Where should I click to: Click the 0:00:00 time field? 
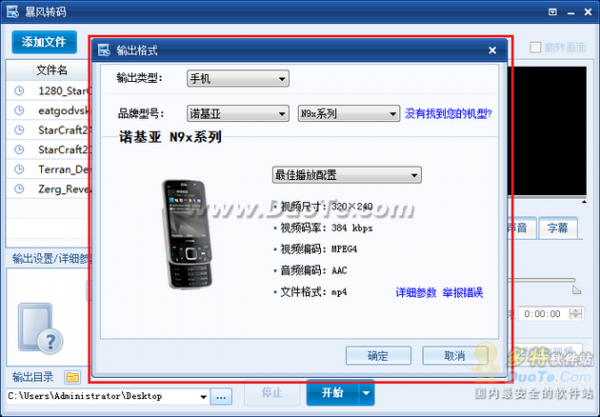coord(543,314)
